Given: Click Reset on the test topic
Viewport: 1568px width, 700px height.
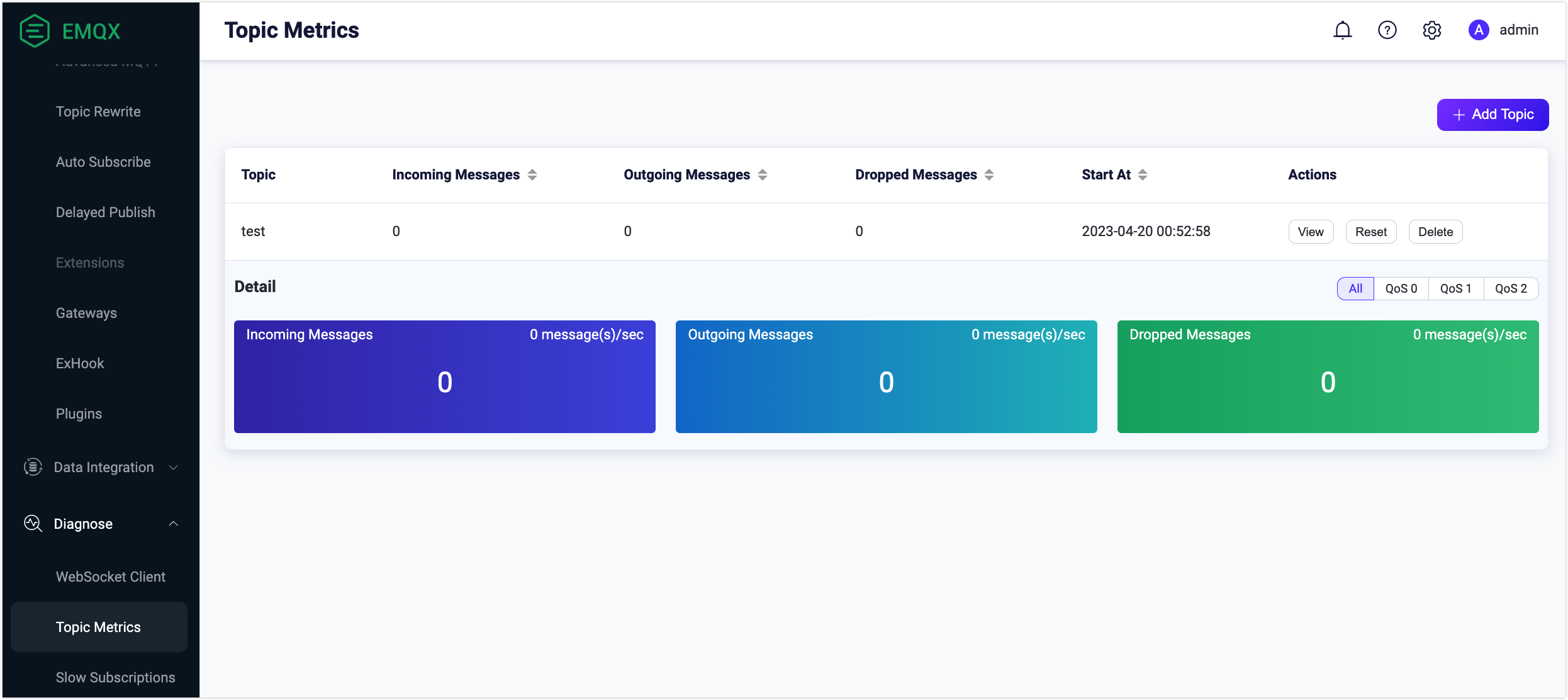Looking at the screenshot, I should click(x=1371, y=231).
